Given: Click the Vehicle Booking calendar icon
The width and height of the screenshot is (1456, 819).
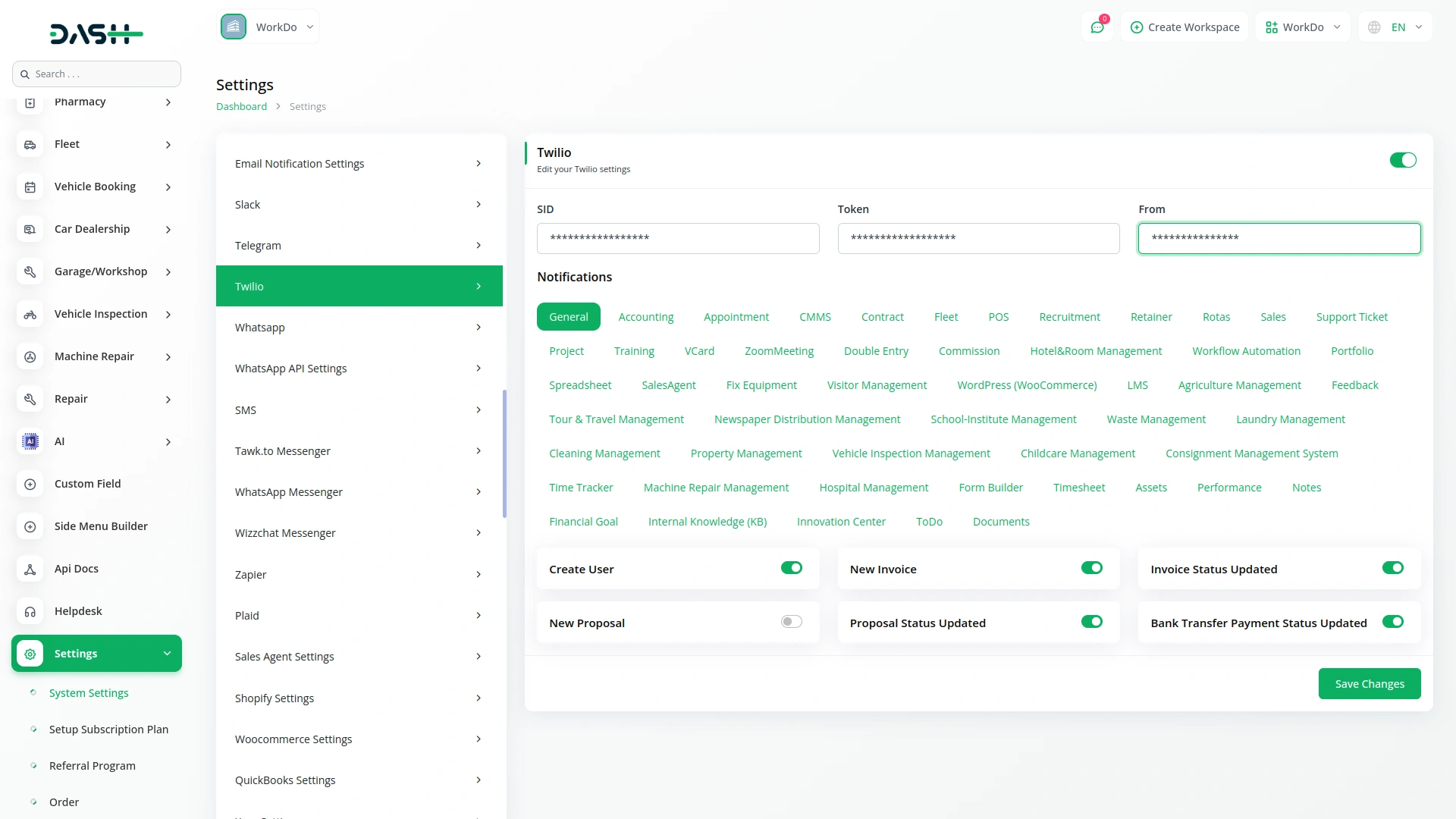Looking at the screenshot, I should point(30,187).
